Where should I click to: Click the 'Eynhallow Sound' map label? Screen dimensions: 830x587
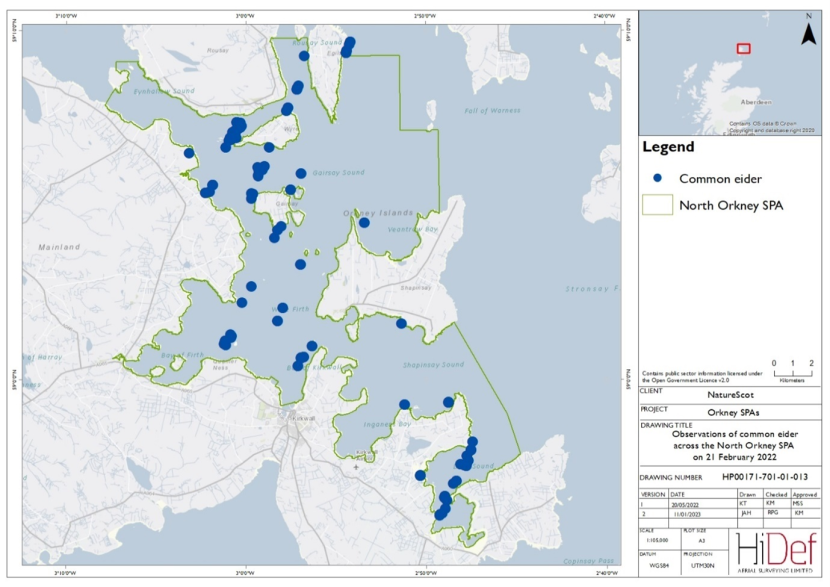pos(164,92)
